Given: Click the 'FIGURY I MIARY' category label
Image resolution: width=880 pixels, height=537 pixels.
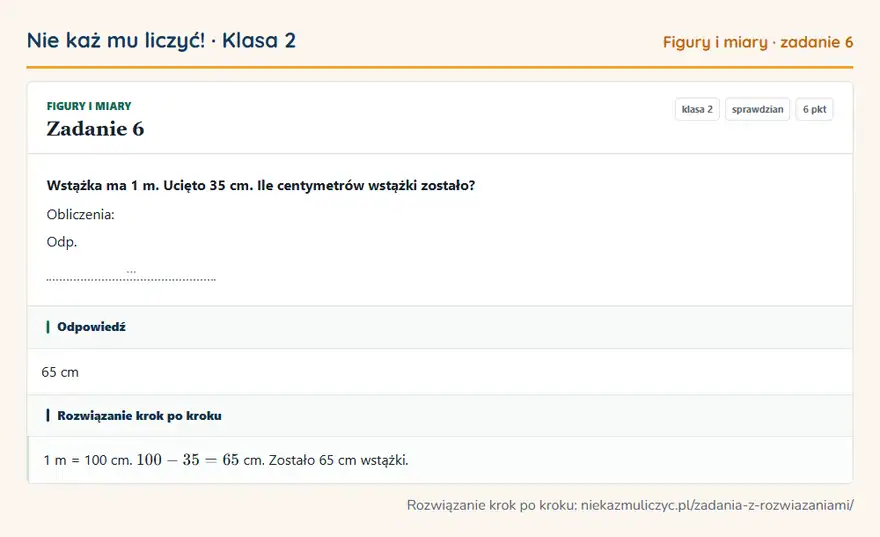Looking at the screenshot, I should coord(89,106).
